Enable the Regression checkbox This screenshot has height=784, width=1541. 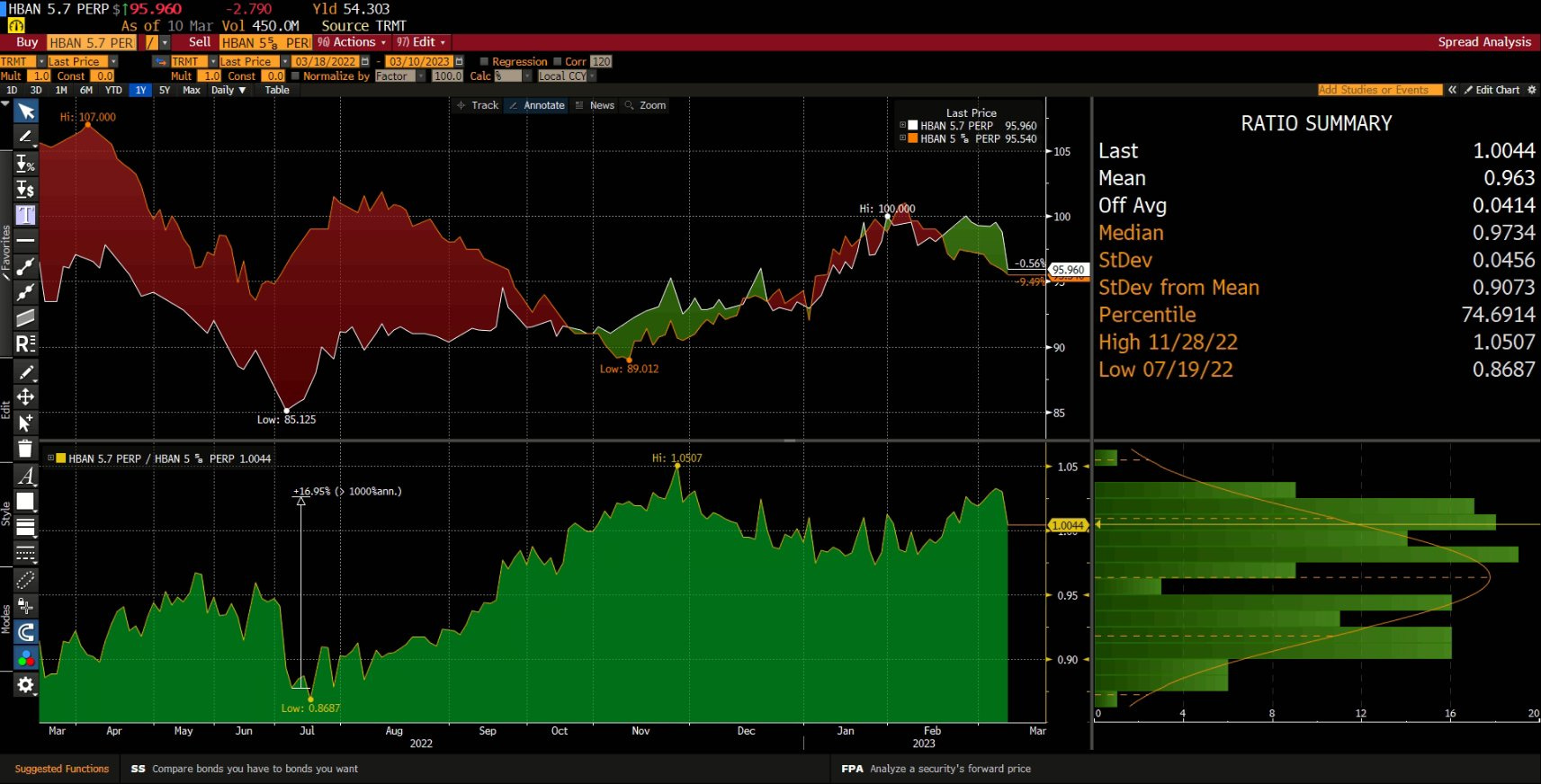[484, 61]
